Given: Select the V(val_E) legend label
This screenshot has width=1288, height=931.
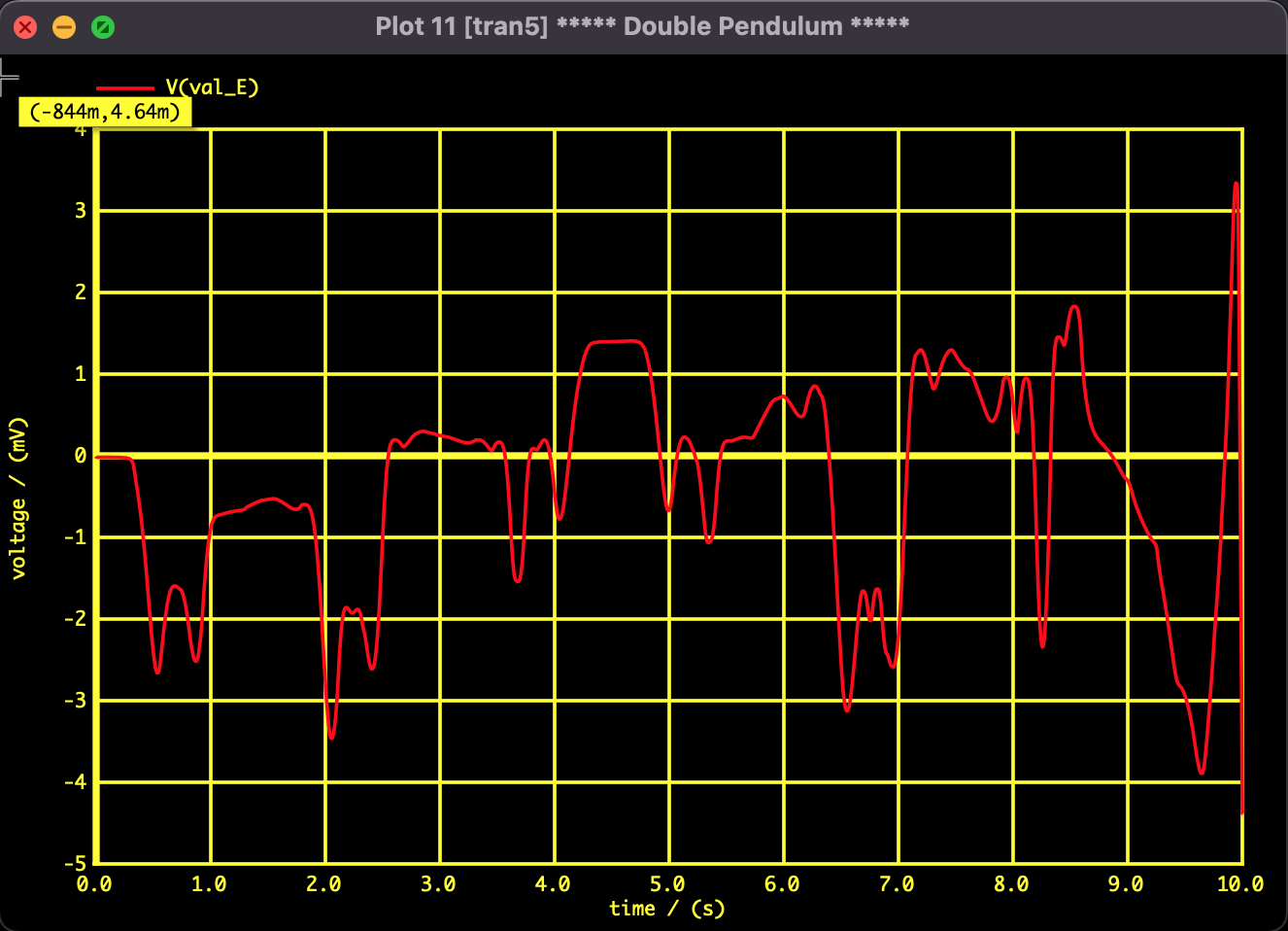Looking at the screenshot, I should [x=212, y=87].
